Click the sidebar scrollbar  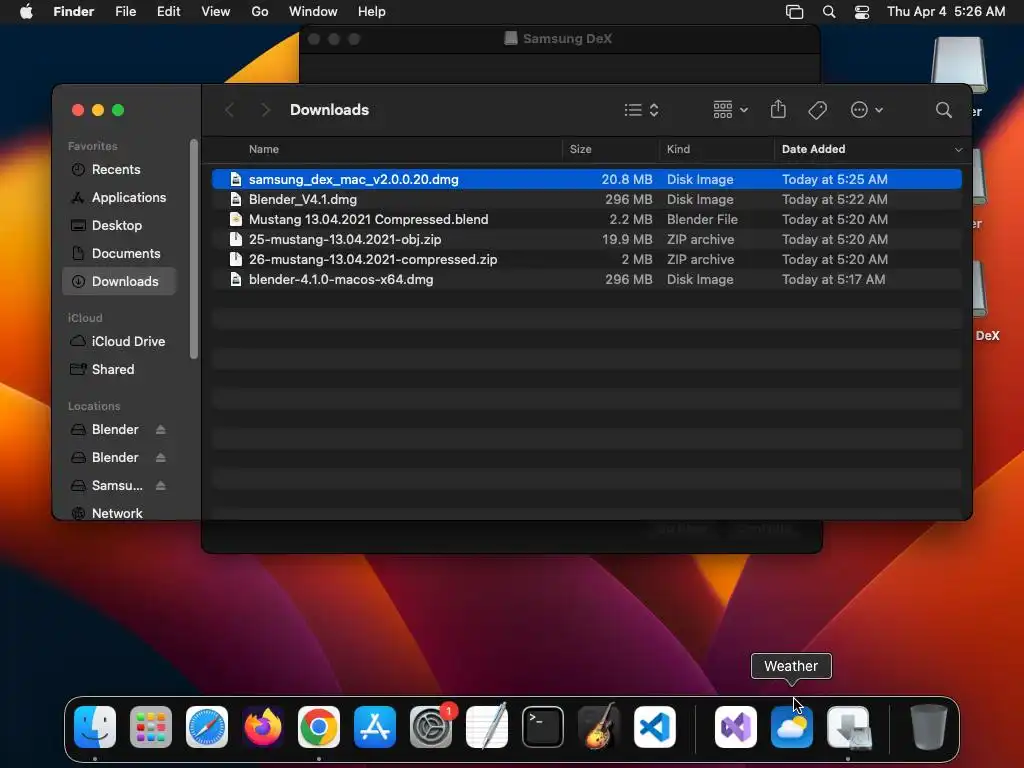tap(193, 249)
